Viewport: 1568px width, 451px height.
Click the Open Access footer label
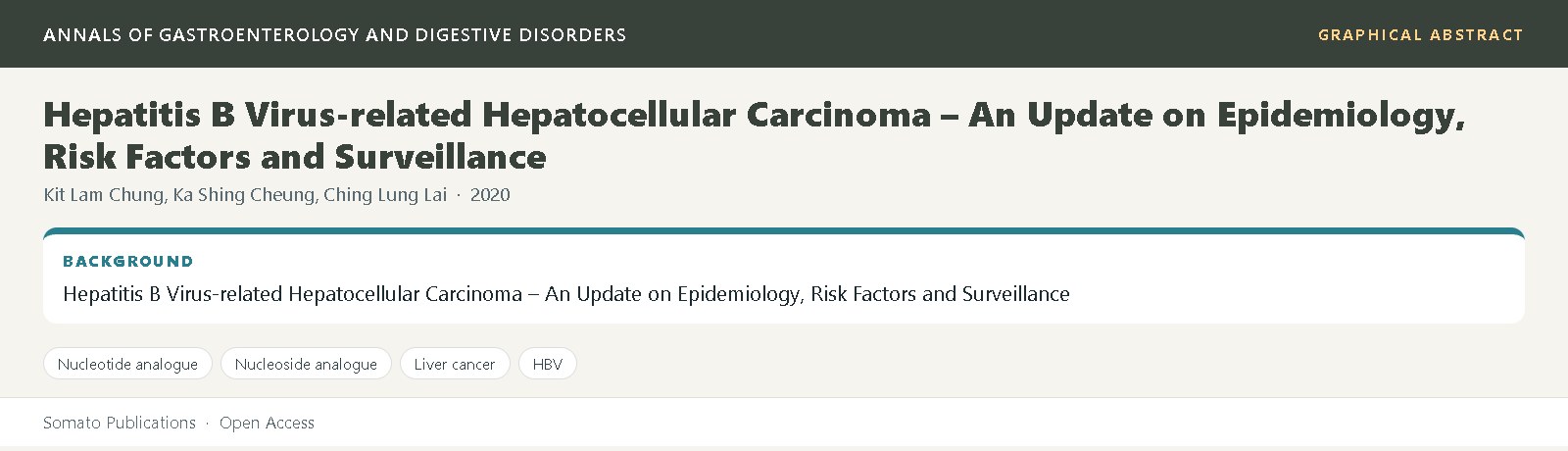pos(267,423)
